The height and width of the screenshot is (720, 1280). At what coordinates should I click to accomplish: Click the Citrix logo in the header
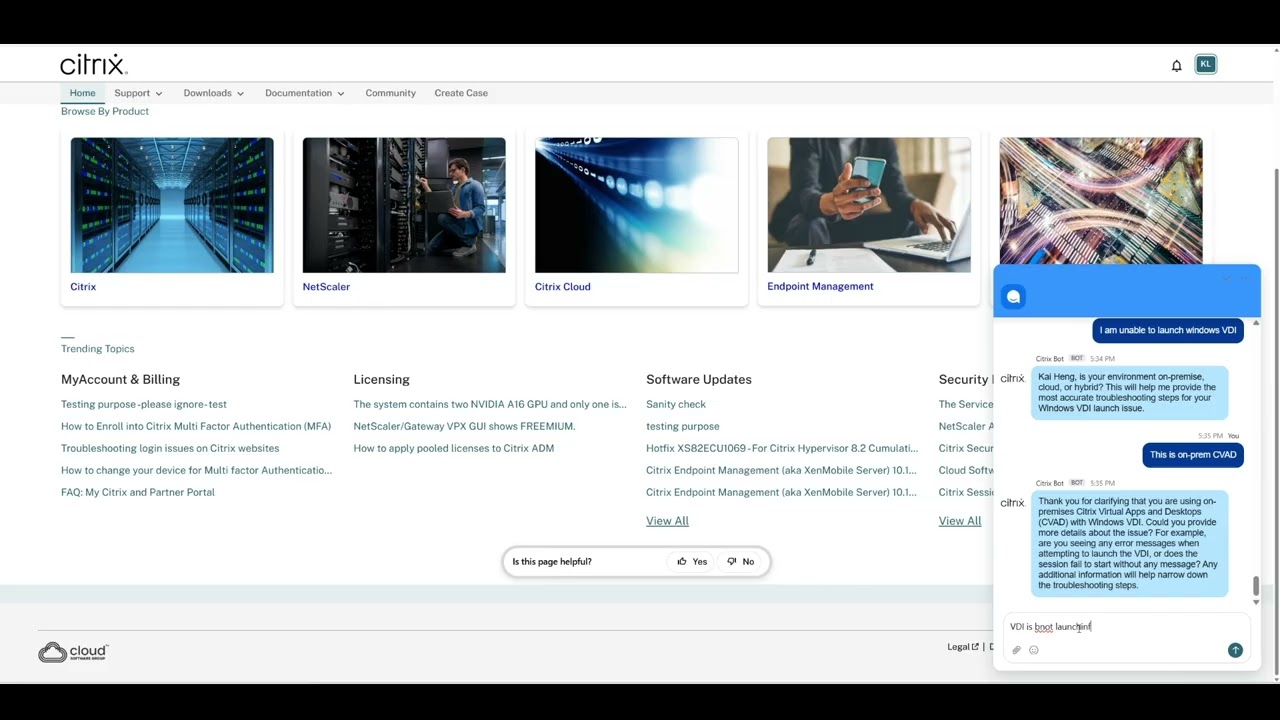point(93,65)
